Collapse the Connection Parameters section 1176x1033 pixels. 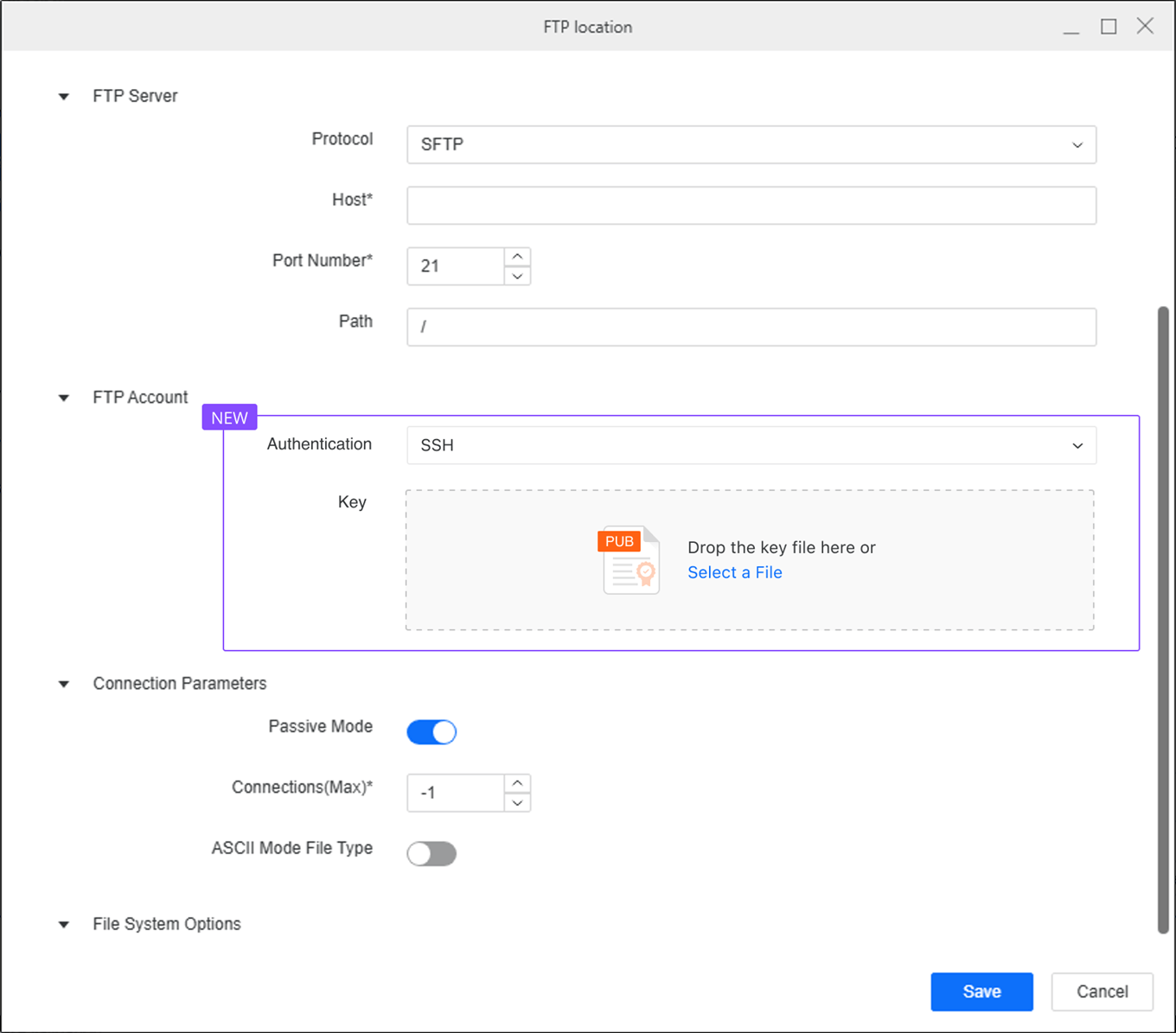[64, 684]
